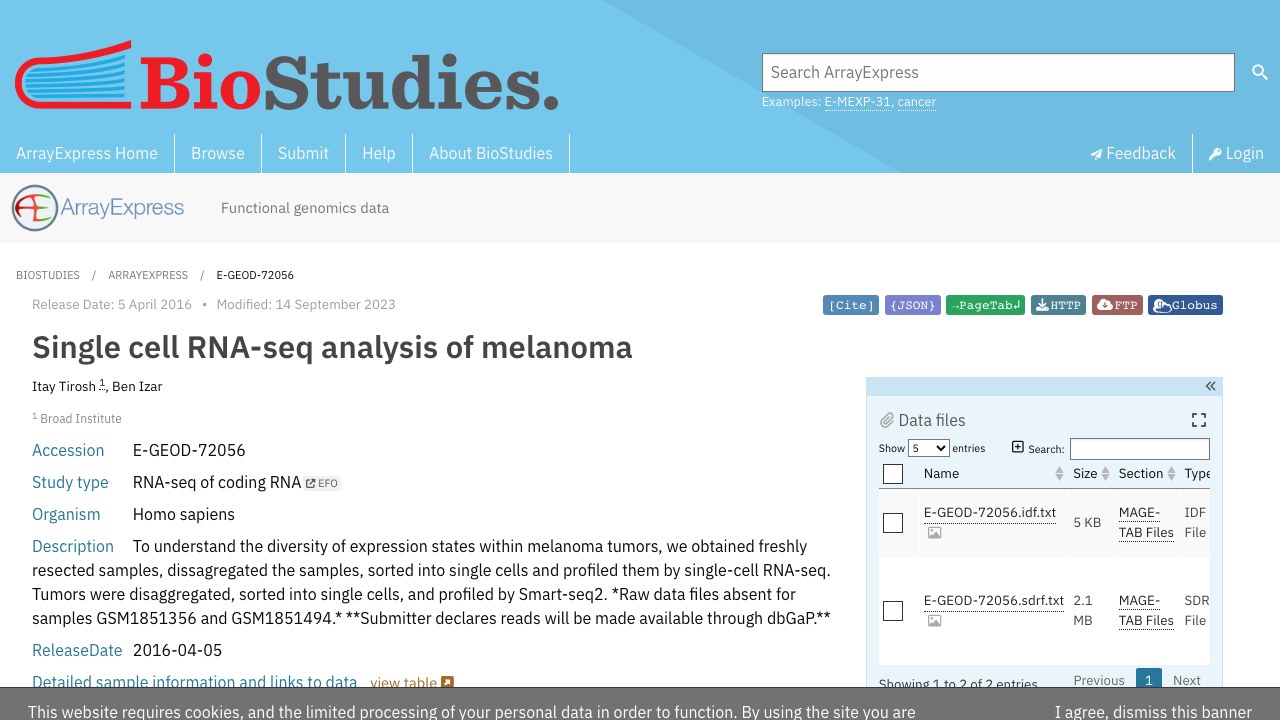This screenshot has width=1280, height=720.
Task: Collapse the right sidebar with double chevron
Action: 1210,386
